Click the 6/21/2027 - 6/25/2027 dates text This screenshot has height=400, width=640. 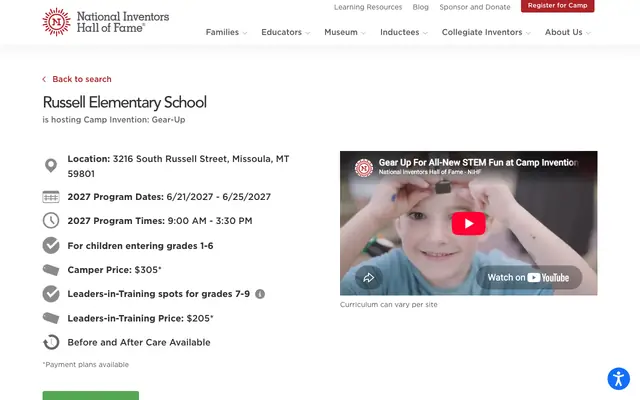218,197
